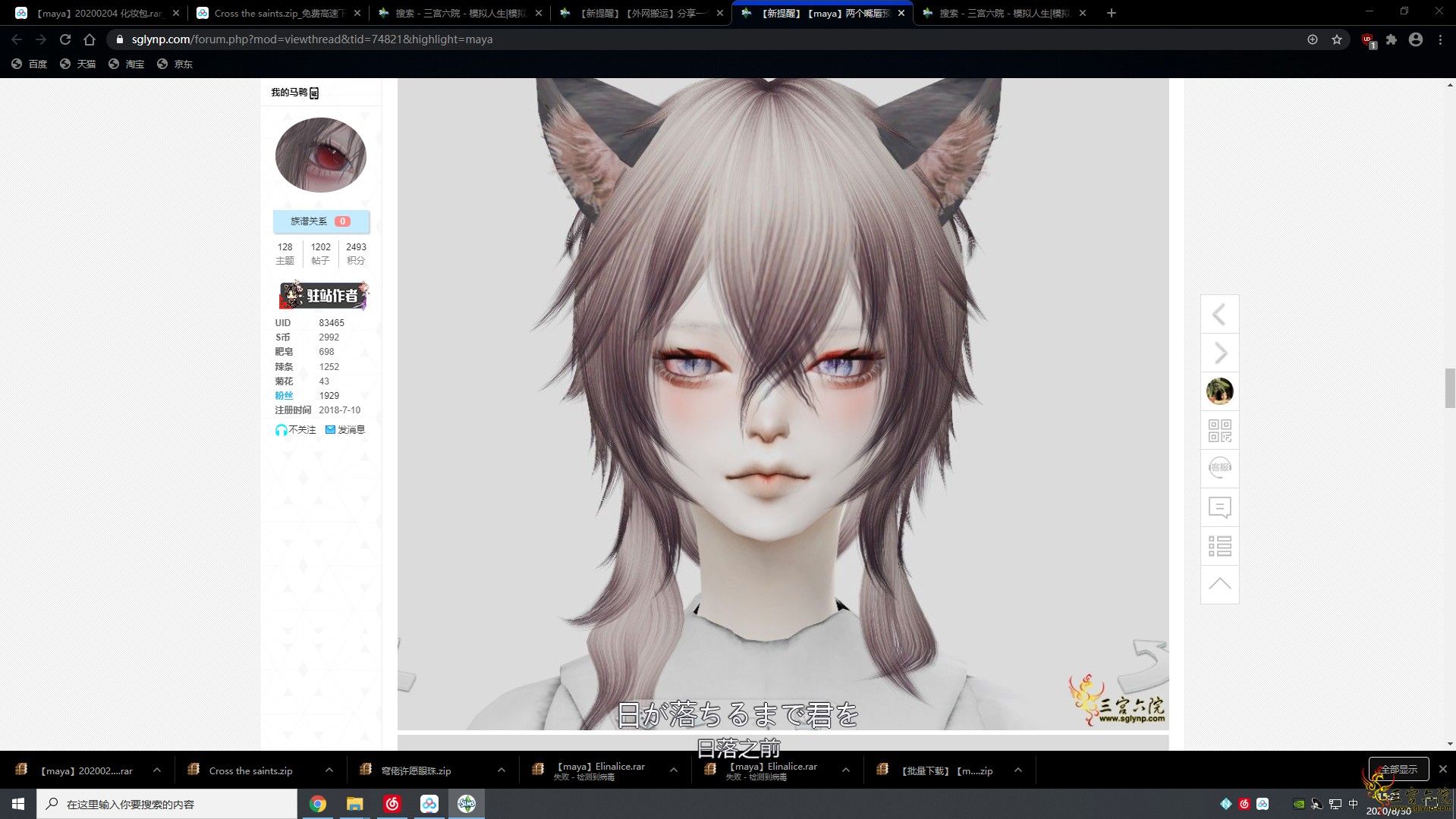The image size is (1456, 819).
Task: Close the active 【maya】两个嘴唇 tab
Action: pos(901,13)
